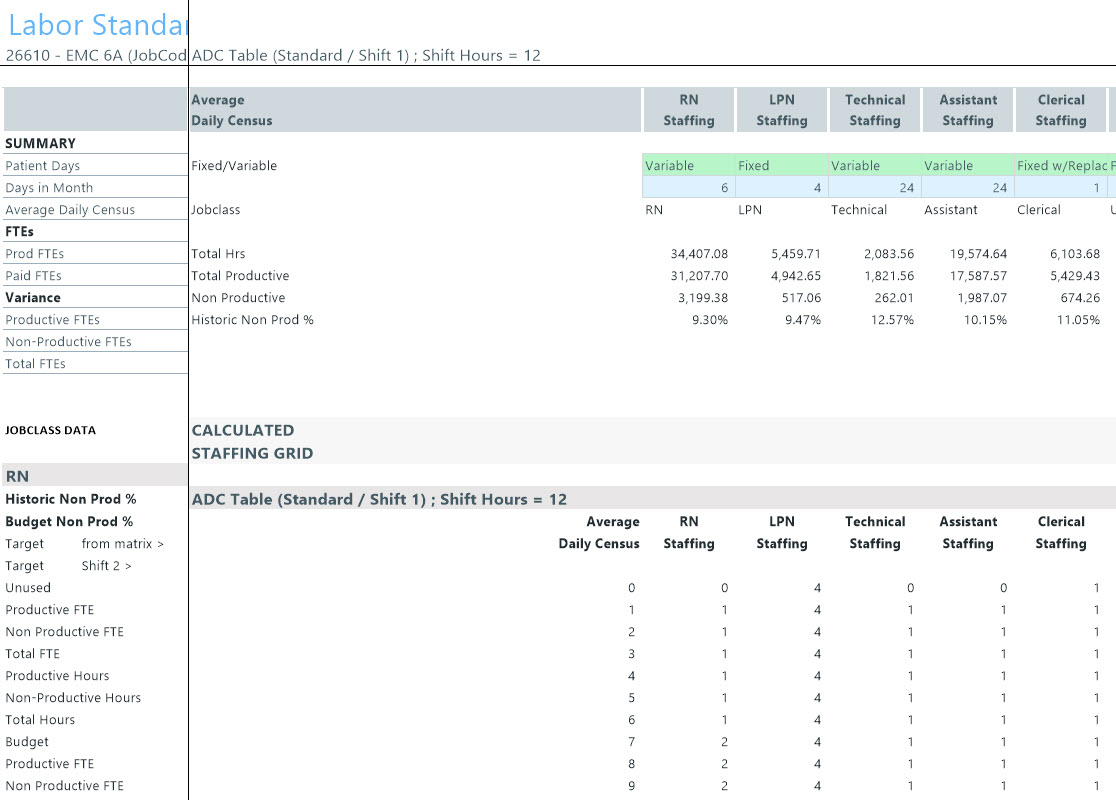Screen dimensions: 1116x800
Task: Open the Technical Staffing Variable dropdown cell
Action: pos(873,166)
